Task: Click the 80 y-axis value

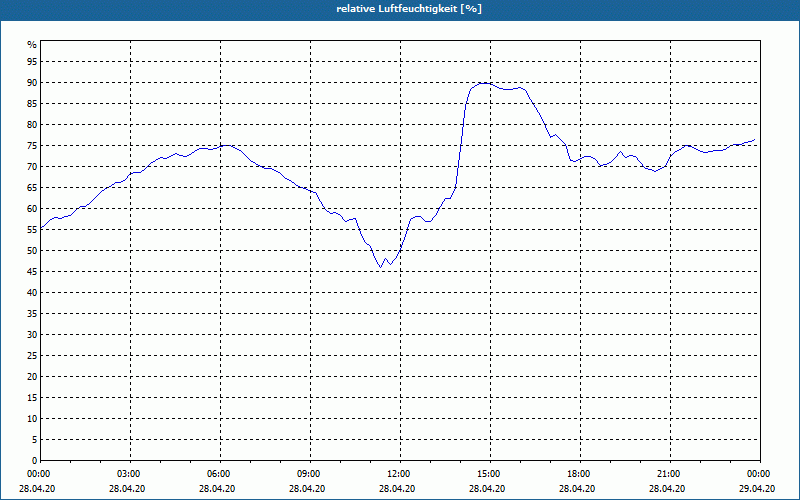Action: point(32,124)
